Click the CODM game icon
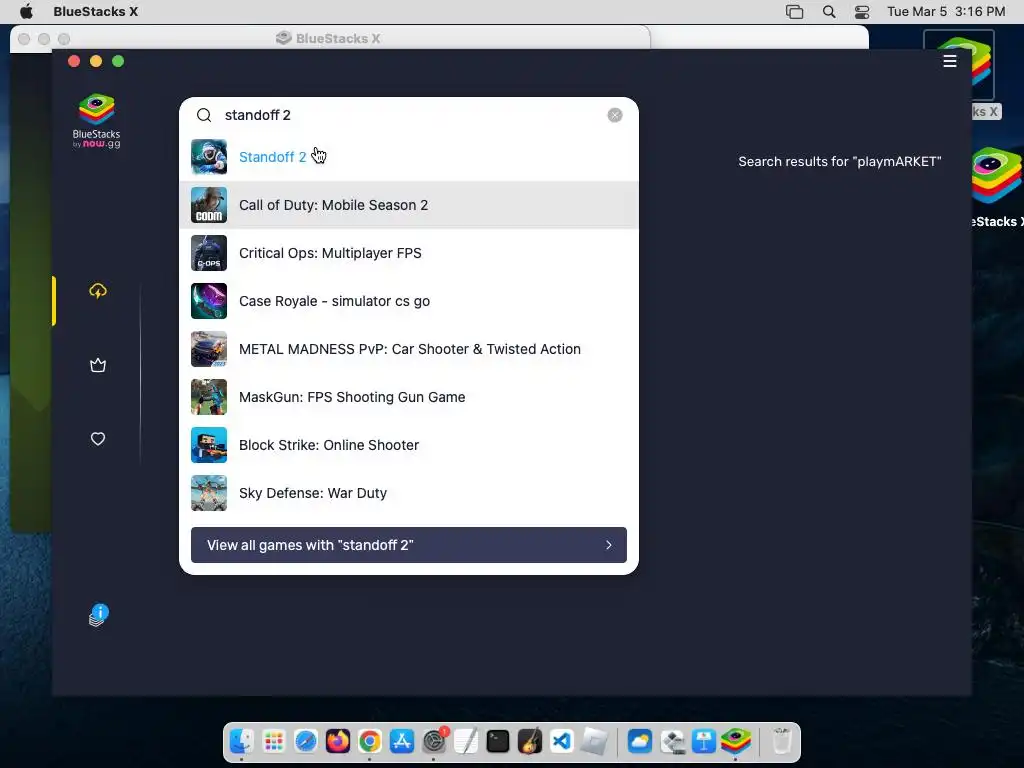 [209, 205]
